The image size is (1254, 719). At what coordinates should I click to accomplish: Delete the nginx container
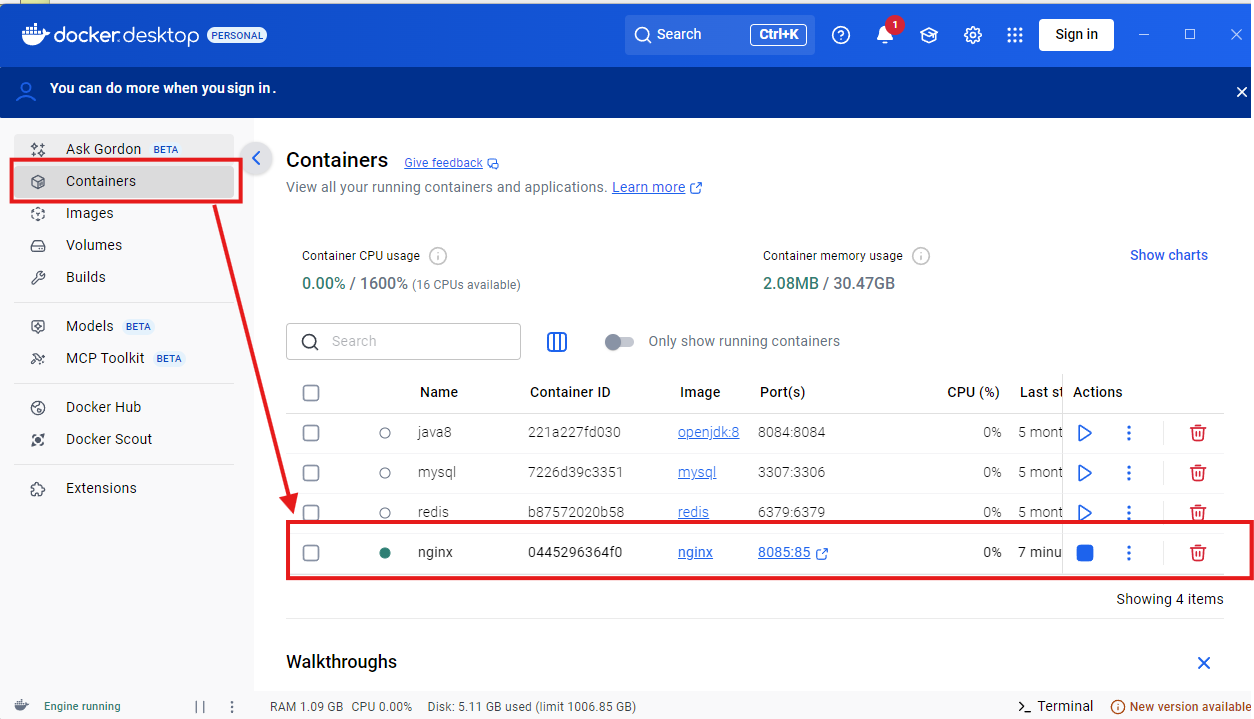click(1198, 553)
